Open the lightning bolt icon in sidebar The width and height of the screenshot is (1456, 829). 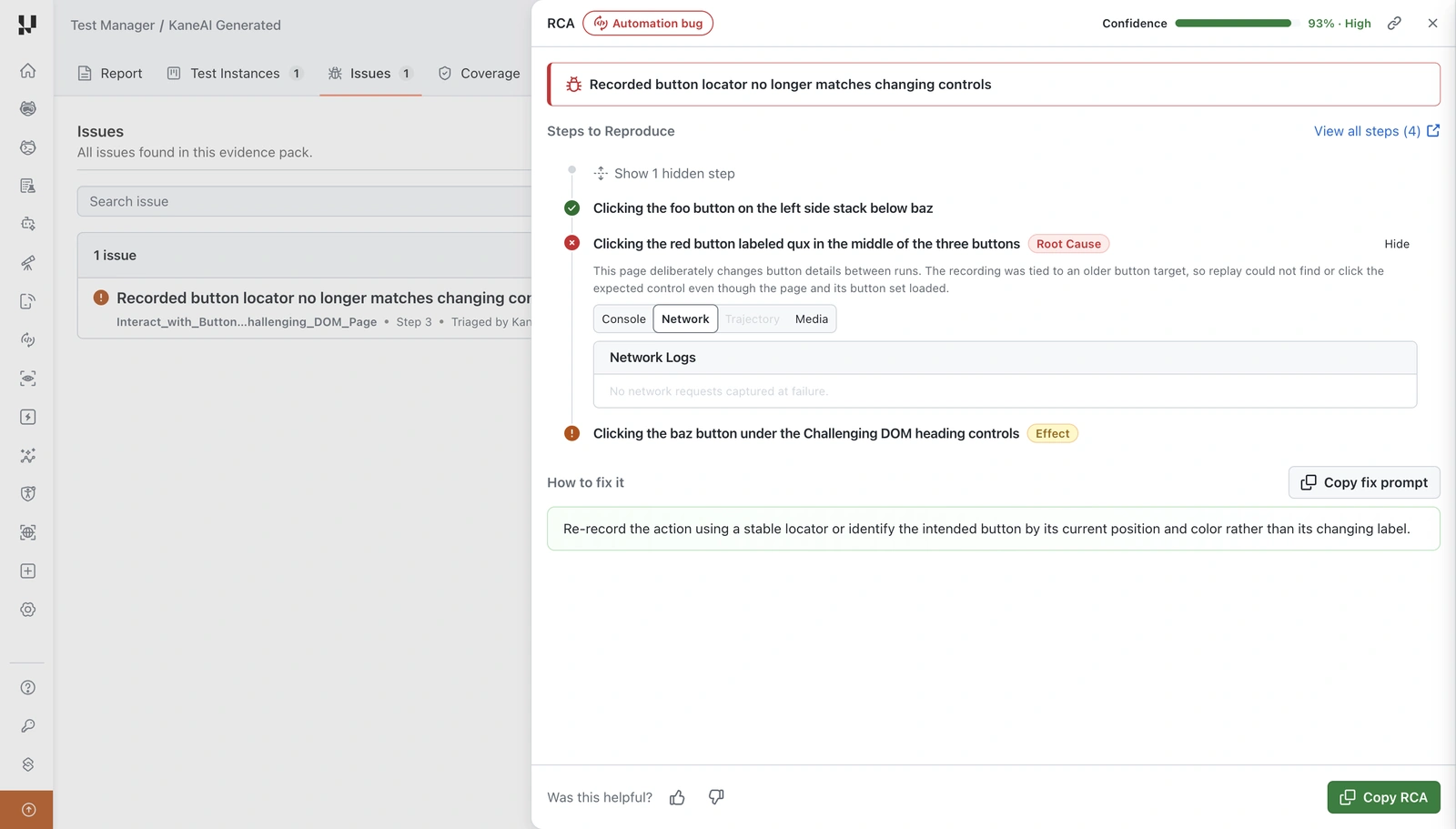[28, 417]
